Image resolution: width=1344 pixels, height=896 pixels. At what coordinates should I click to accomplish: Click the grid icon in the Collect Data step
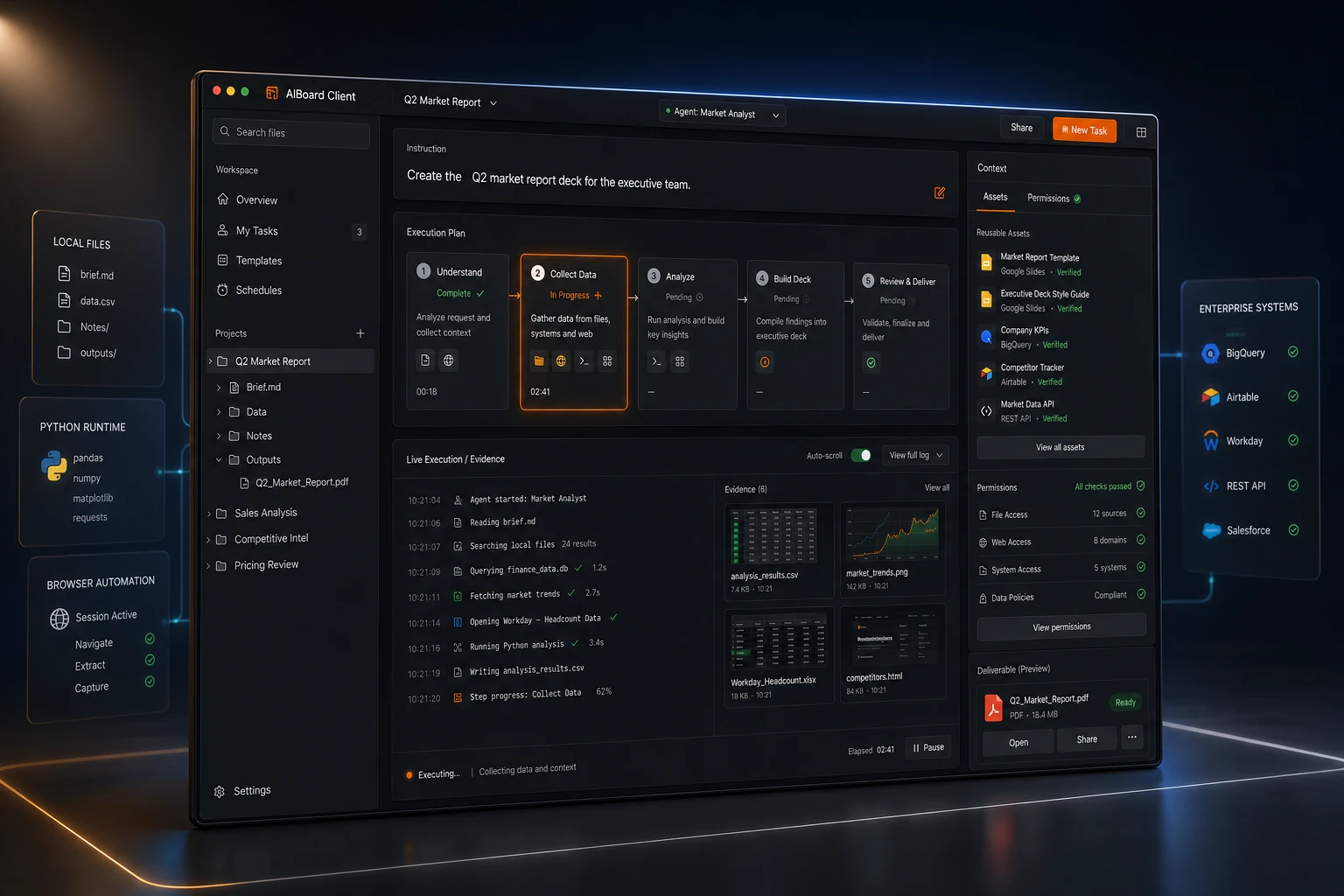[x=607, y=360]
